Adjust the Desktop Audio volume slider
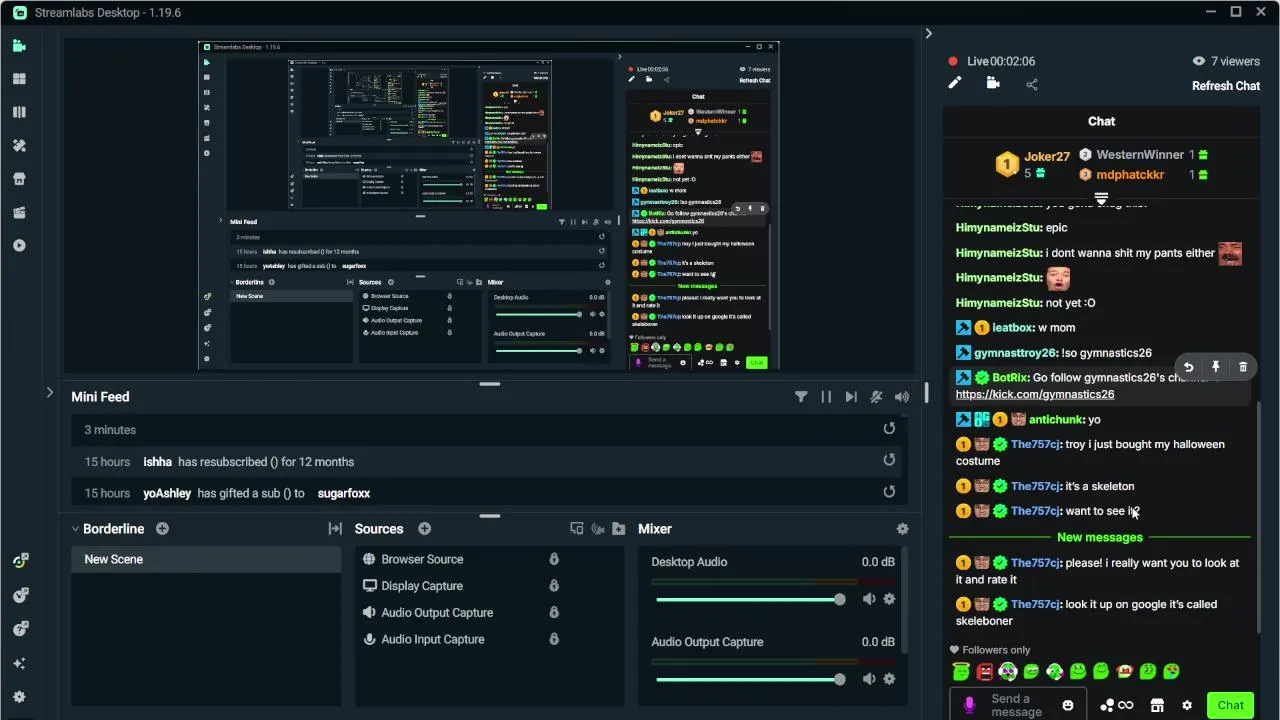 [x=750, y=599]
